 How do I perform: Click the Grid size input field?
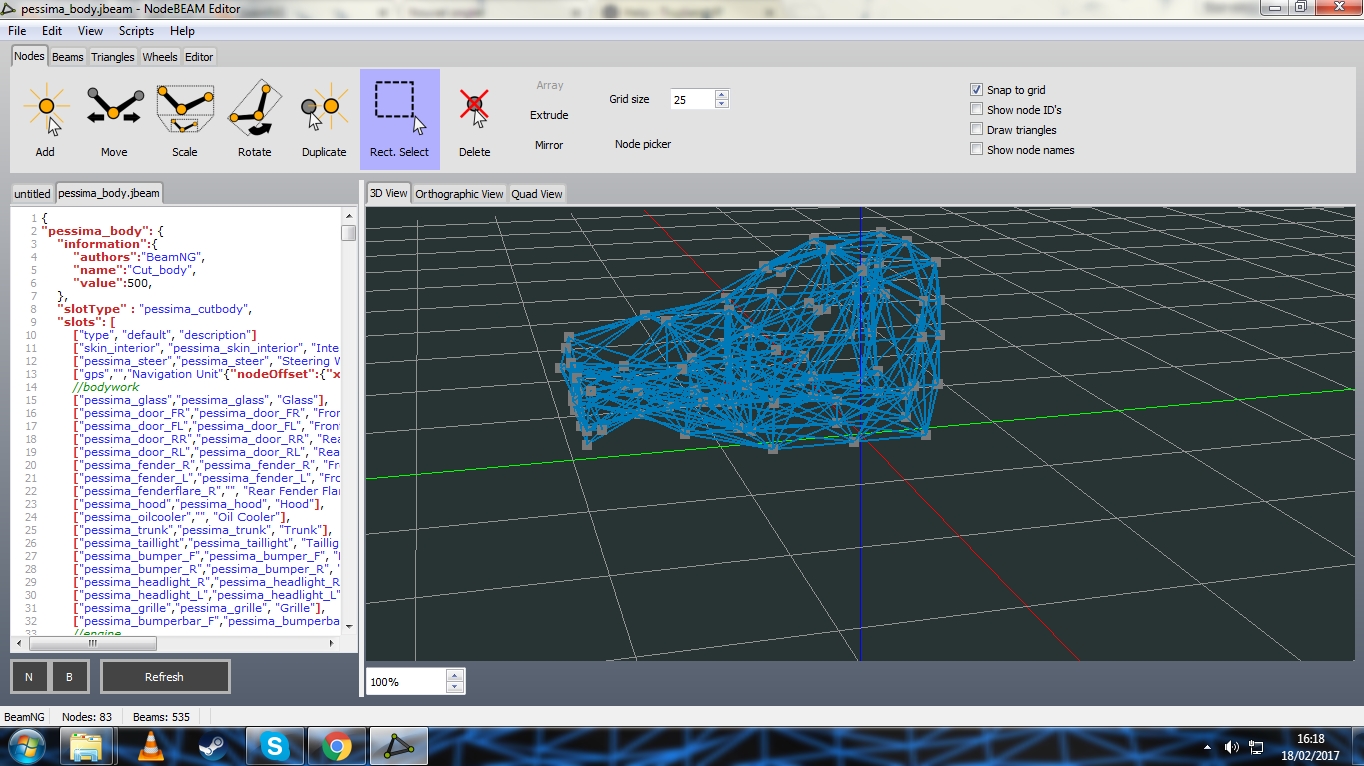[692, 99]
